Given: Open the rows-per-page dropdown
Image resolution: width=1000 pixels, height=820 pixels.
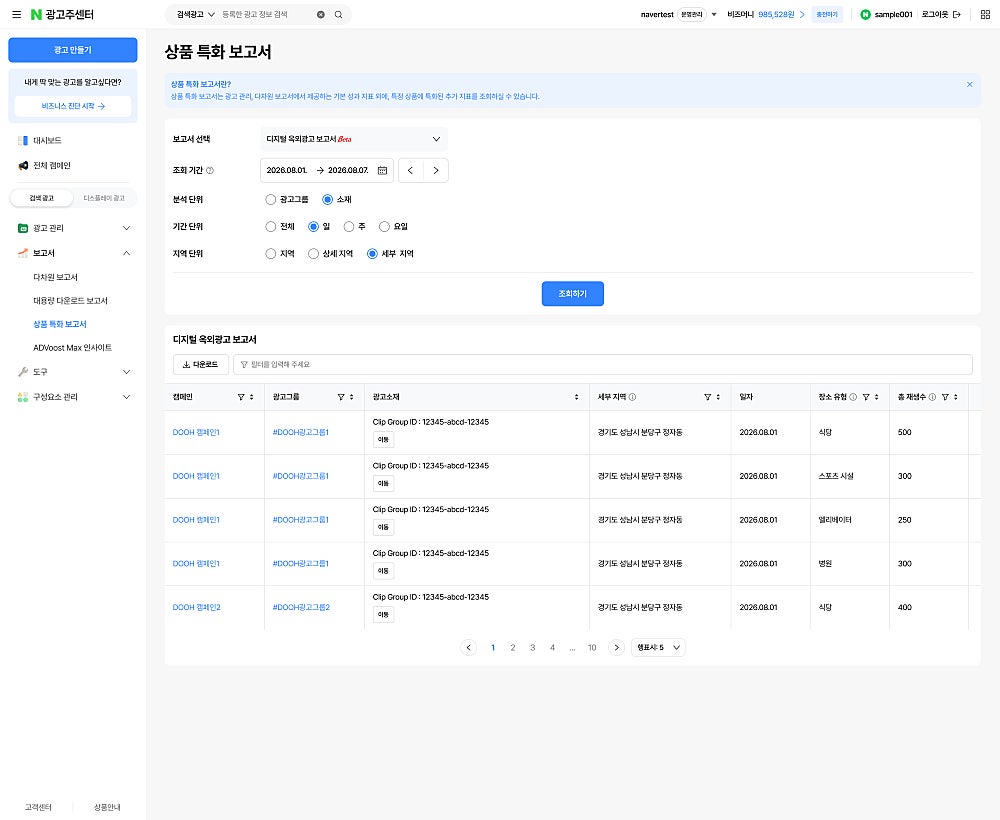Looking at the screenshot, I should point(658,647).
